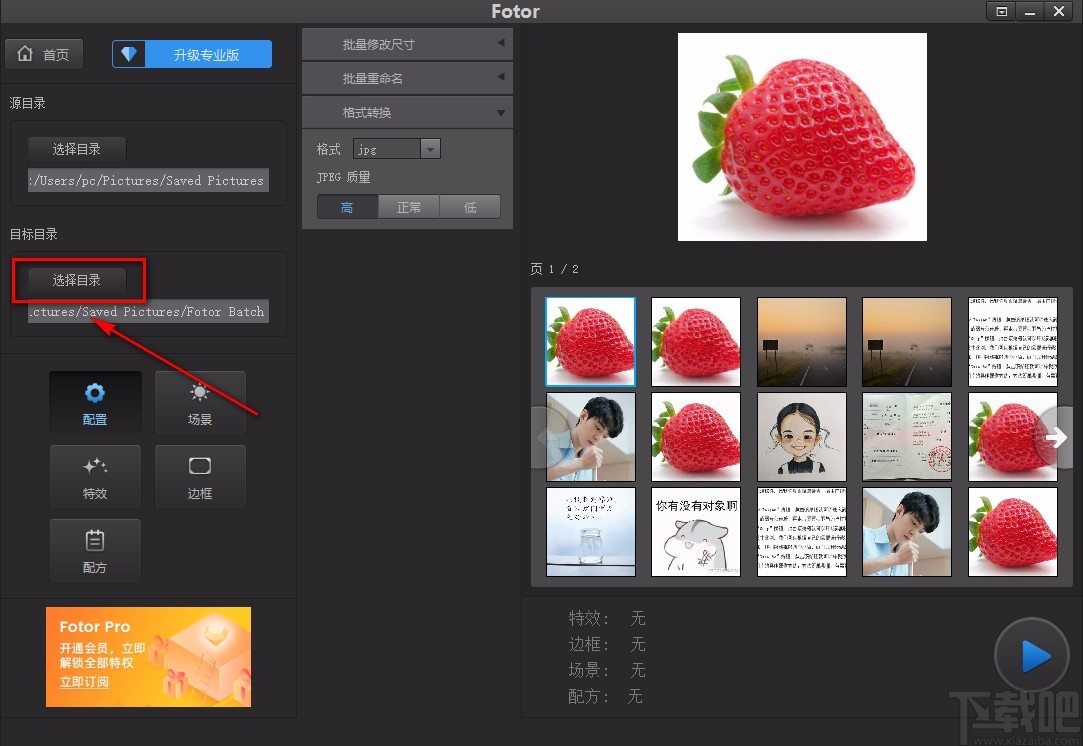Open the 配方 recipe panel
The image size is (1083, 746).
click(x=95, y=551)
